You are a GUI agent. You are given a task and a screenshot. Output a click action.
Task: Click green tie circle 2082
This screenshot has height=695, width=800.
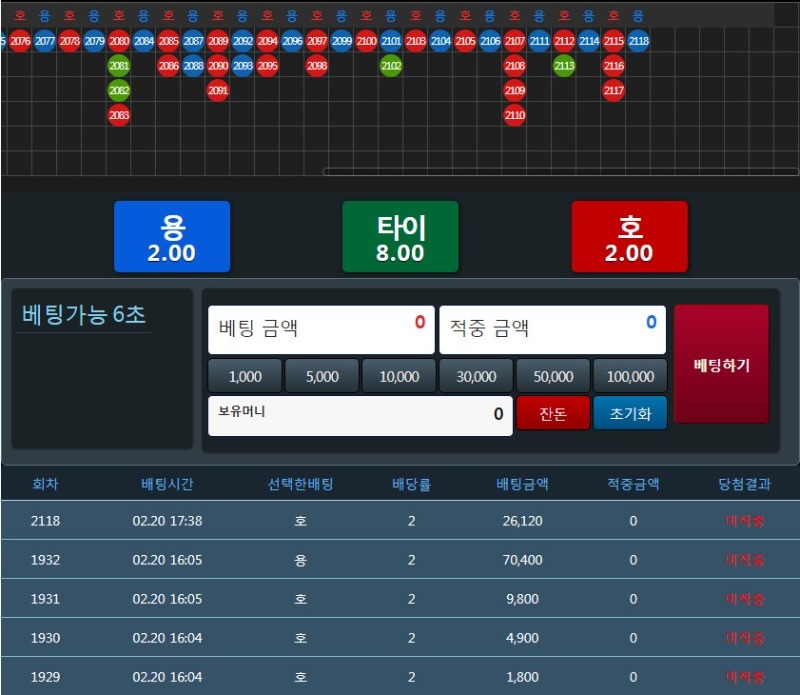[119, 90]
